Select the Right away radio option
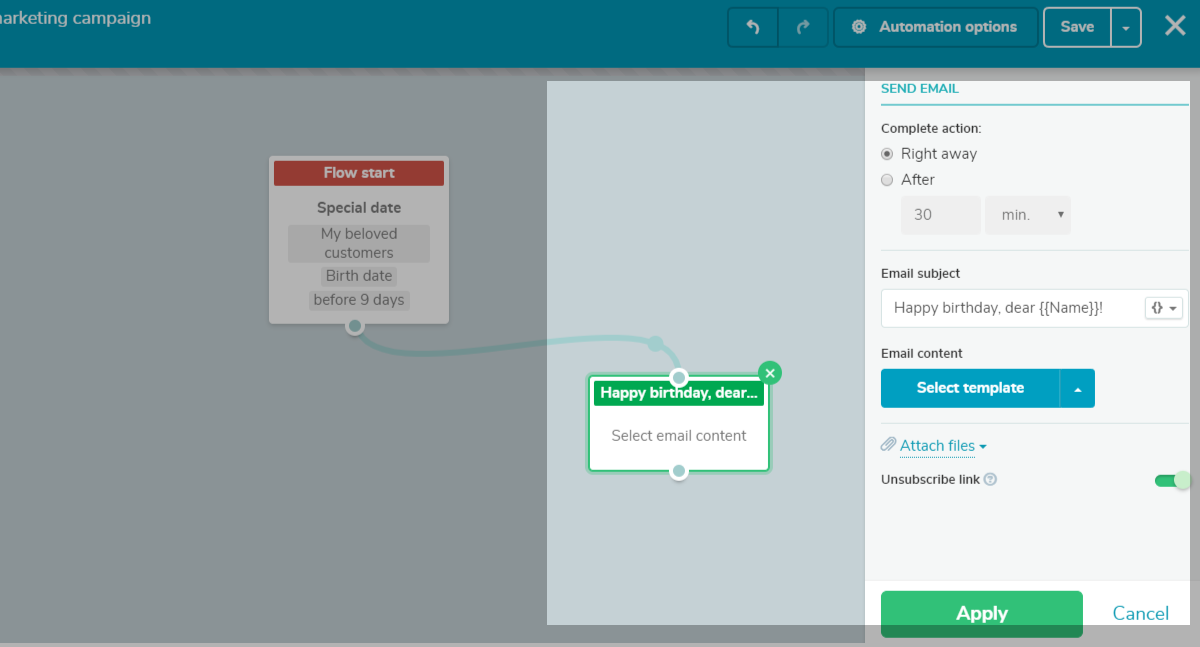The image size is (1200, 647). coord(887,154)
